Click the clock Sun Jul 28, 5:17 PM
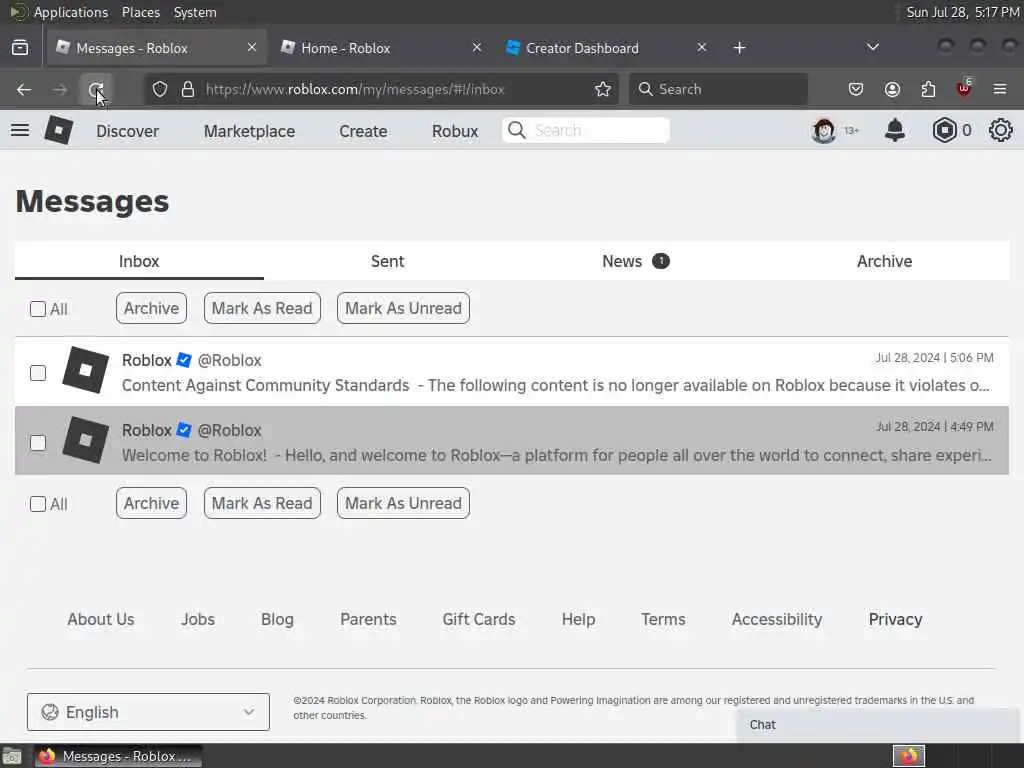 point(963,12)
